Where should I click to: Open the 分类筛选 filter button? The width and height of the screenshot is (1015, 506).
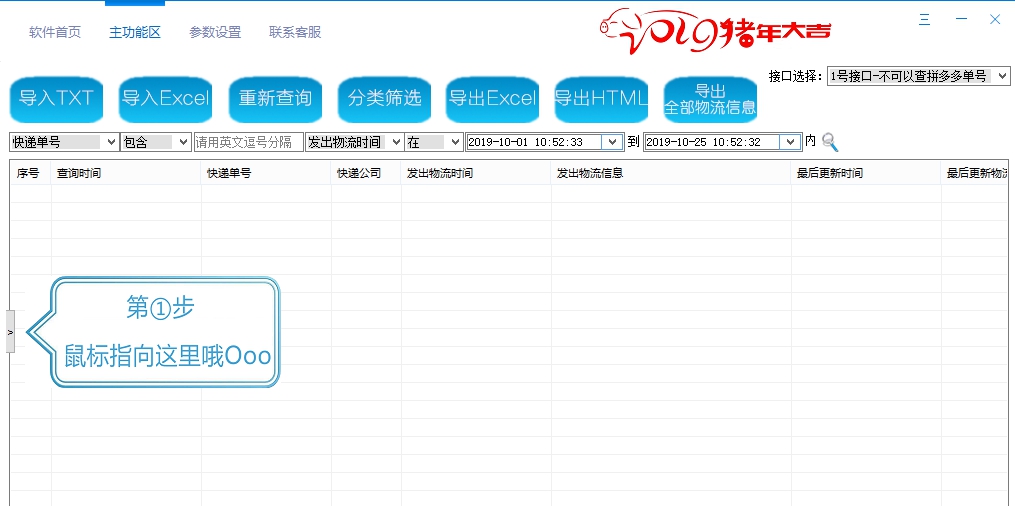[384, 99]
